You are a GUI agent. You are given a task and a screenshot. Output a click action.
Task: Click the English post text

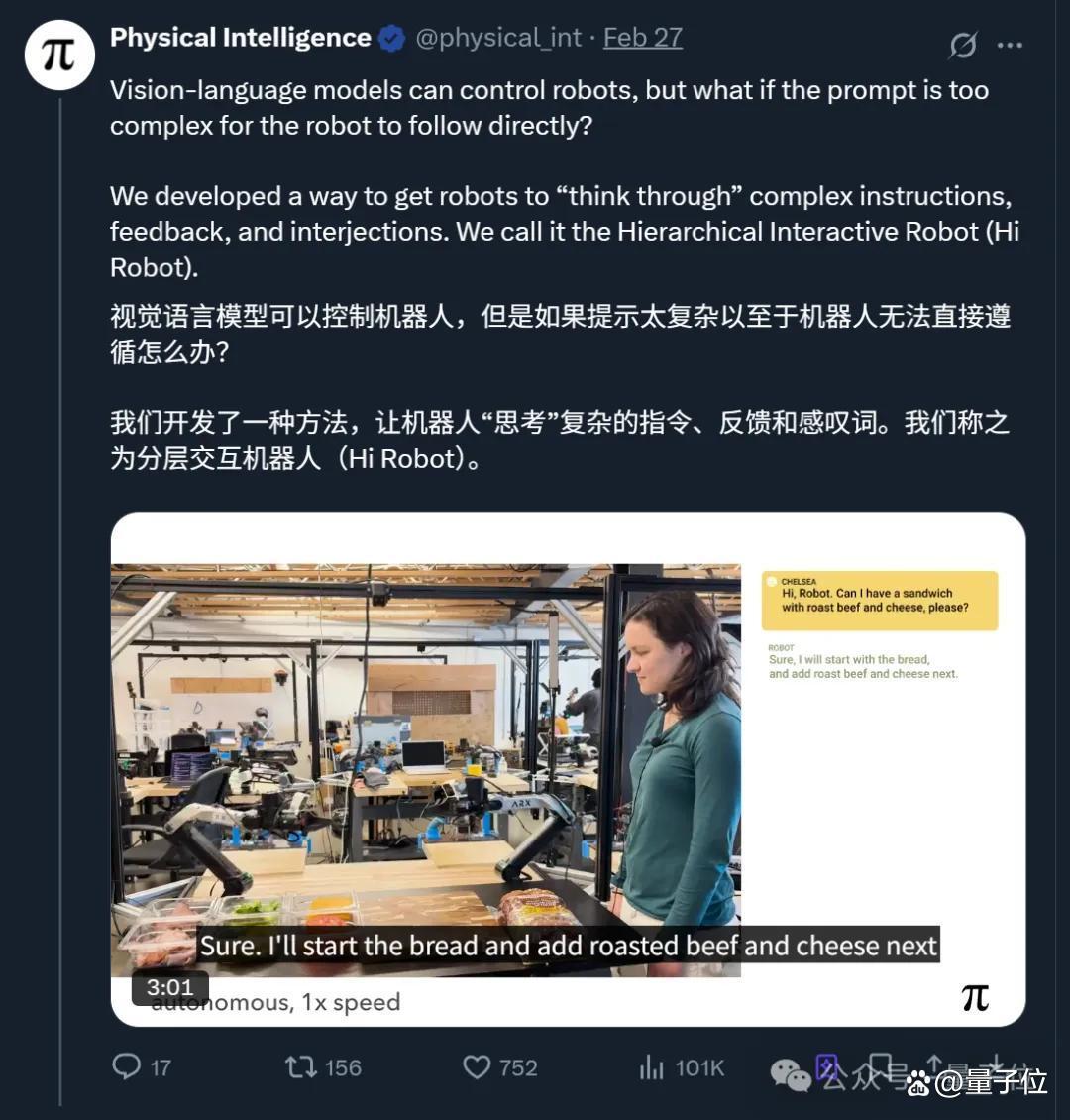(x=565, y=178)
